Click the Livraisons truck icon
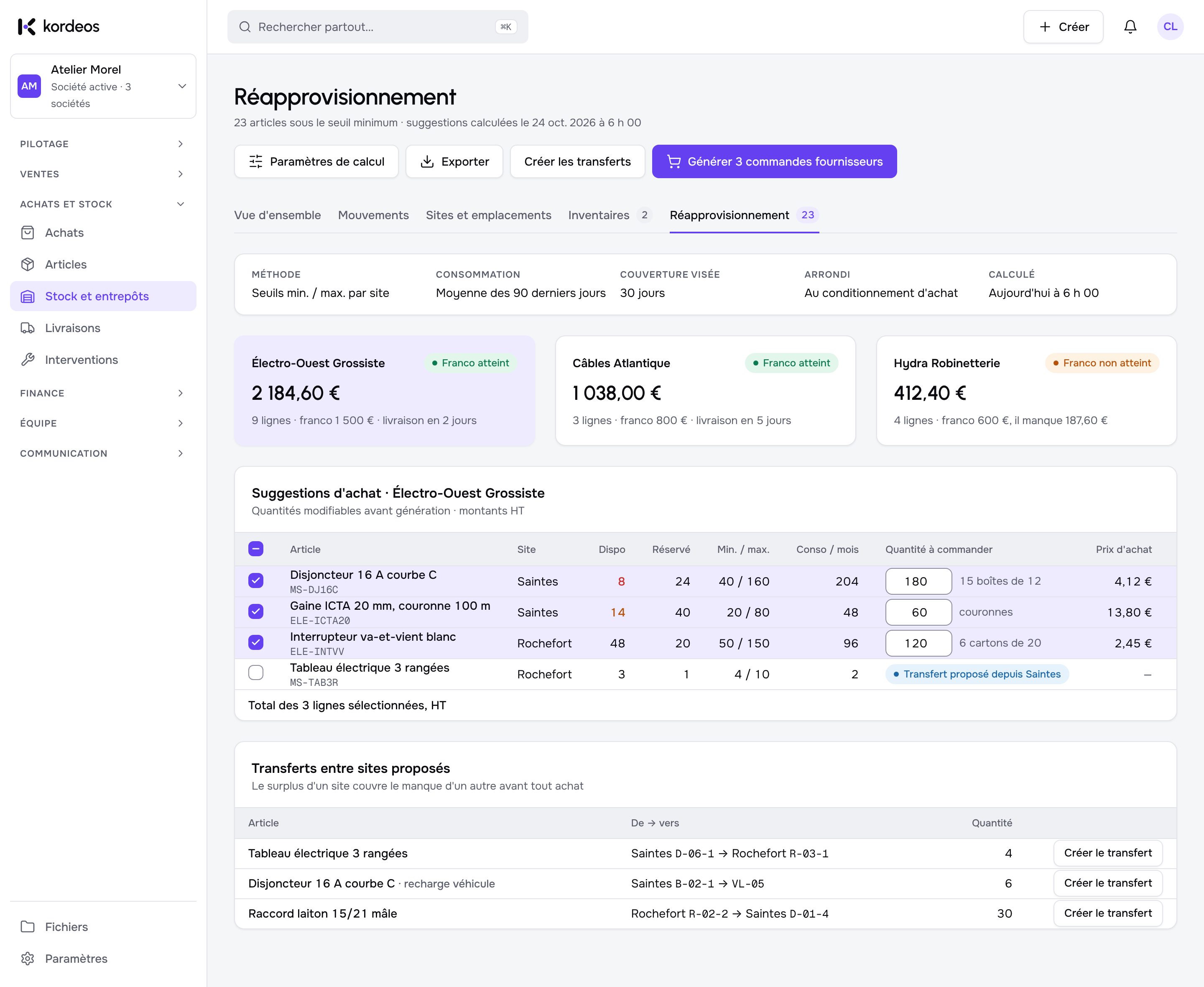Image resolution: width=1204 pixels, height=987 pixels. (x=28, y=328)
